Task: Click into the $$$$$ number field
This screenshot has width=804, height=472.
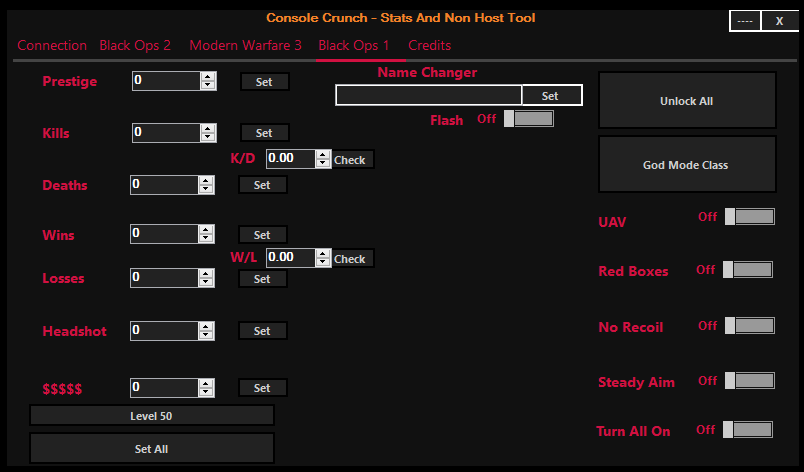Action: [164, 388]
